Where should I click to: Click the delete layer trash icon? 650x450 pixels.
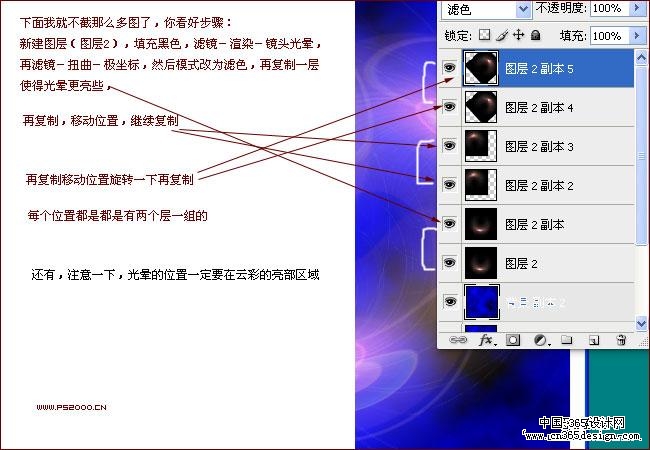(x=621, y=340)
